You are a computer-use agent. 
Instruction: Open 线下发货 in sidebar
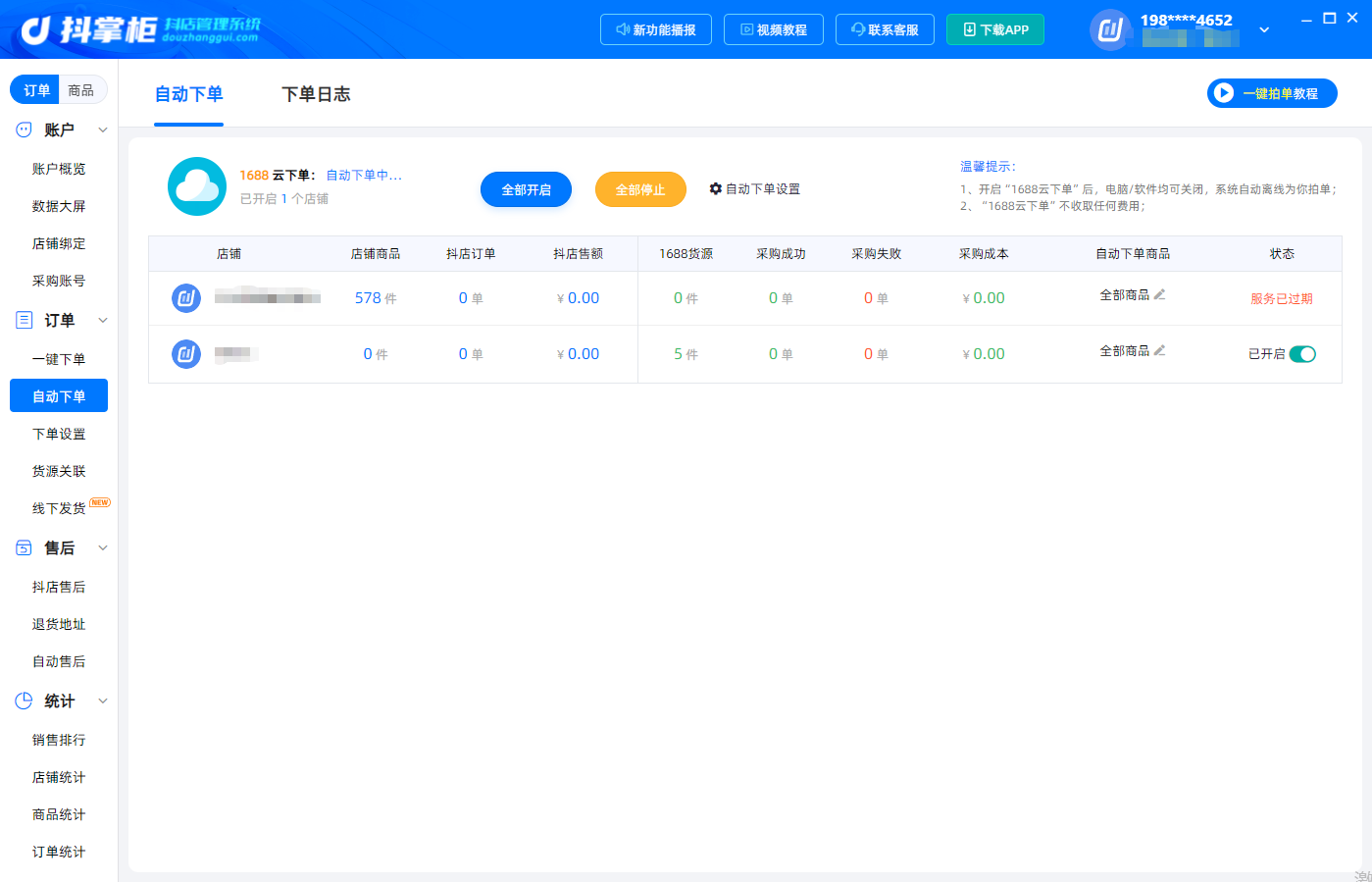point(59,508)
